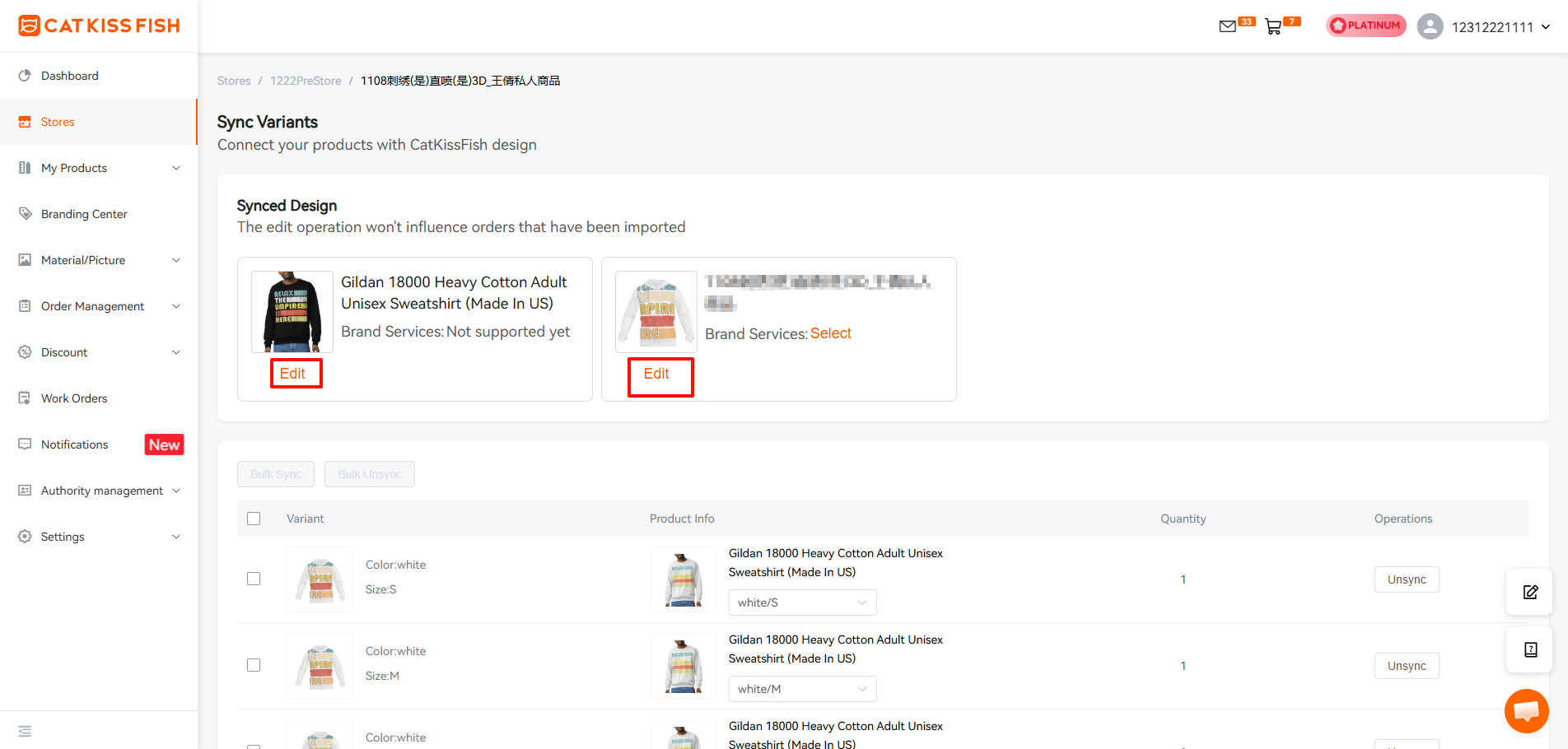Open the orange live chat bubble
Image resolution: width=1568 pixels, height=749 pixels.
(1527, 711)
